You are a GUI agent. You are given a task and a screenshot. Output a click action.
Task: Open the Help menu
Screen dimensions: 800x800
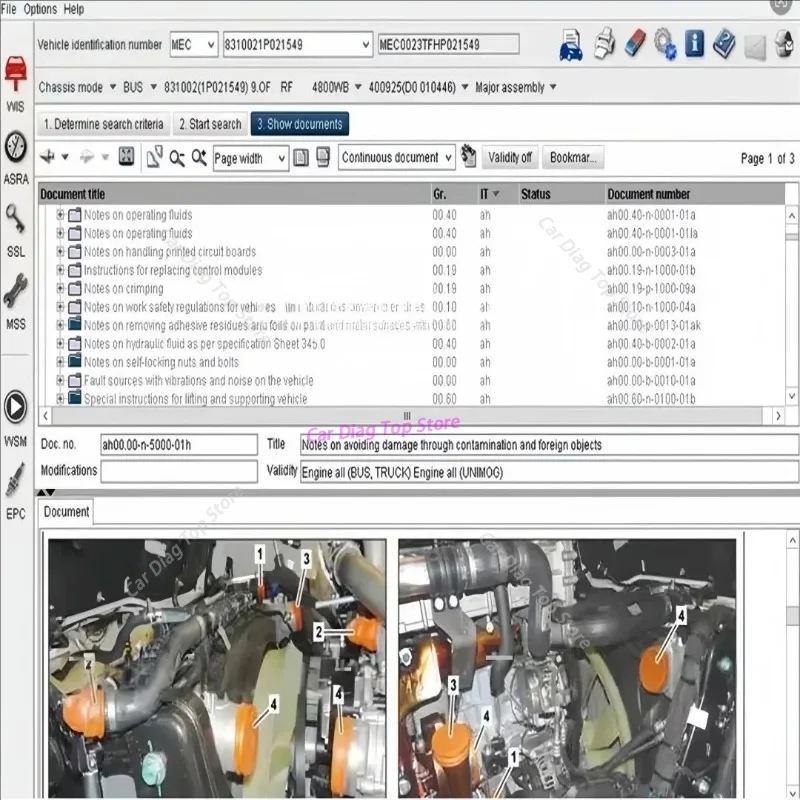pos(73,9)
